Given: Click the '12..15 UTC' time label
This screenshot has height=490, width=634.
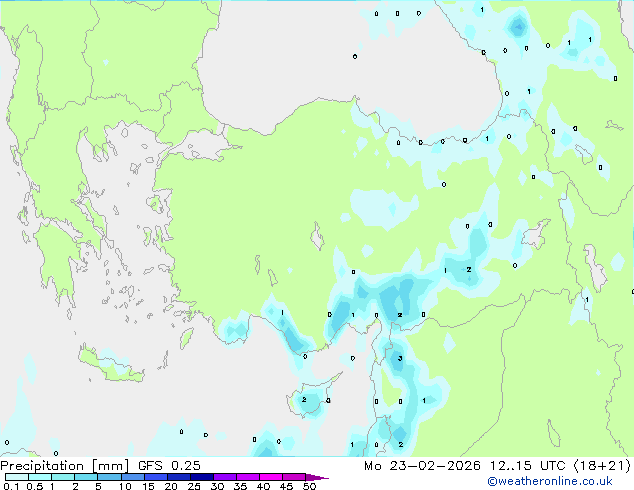Looking at the screenshot, I should 527,466.
